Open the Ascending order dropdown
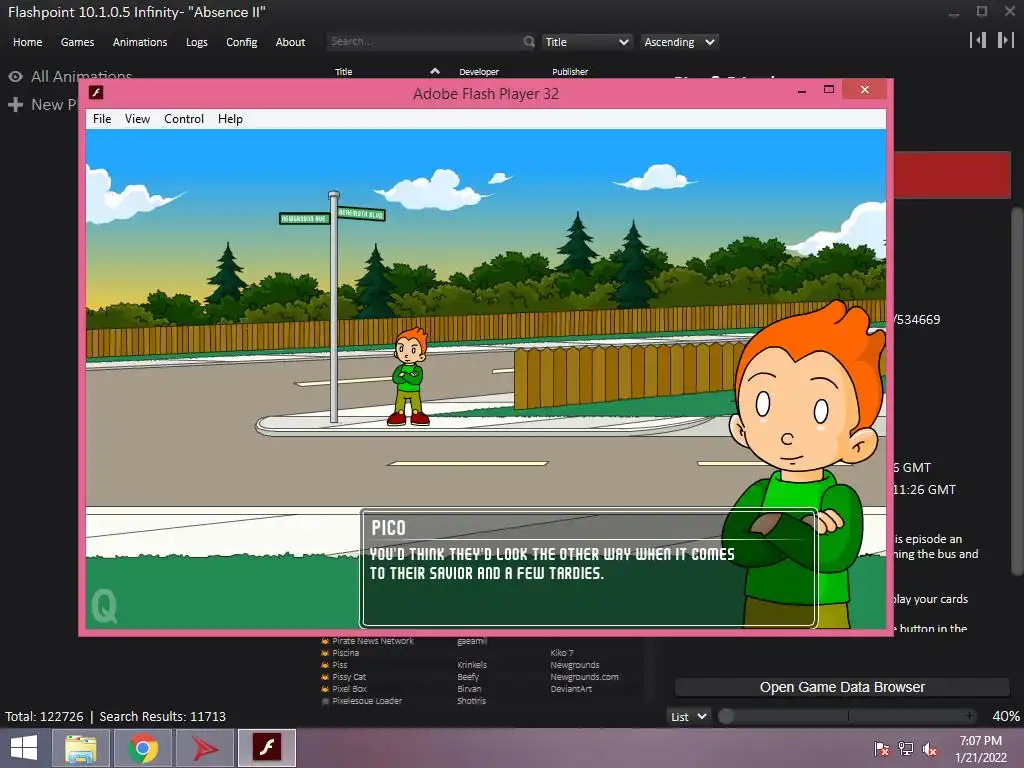The height and width of the screenshot is (768, 1024). click(x=679, y=42)
